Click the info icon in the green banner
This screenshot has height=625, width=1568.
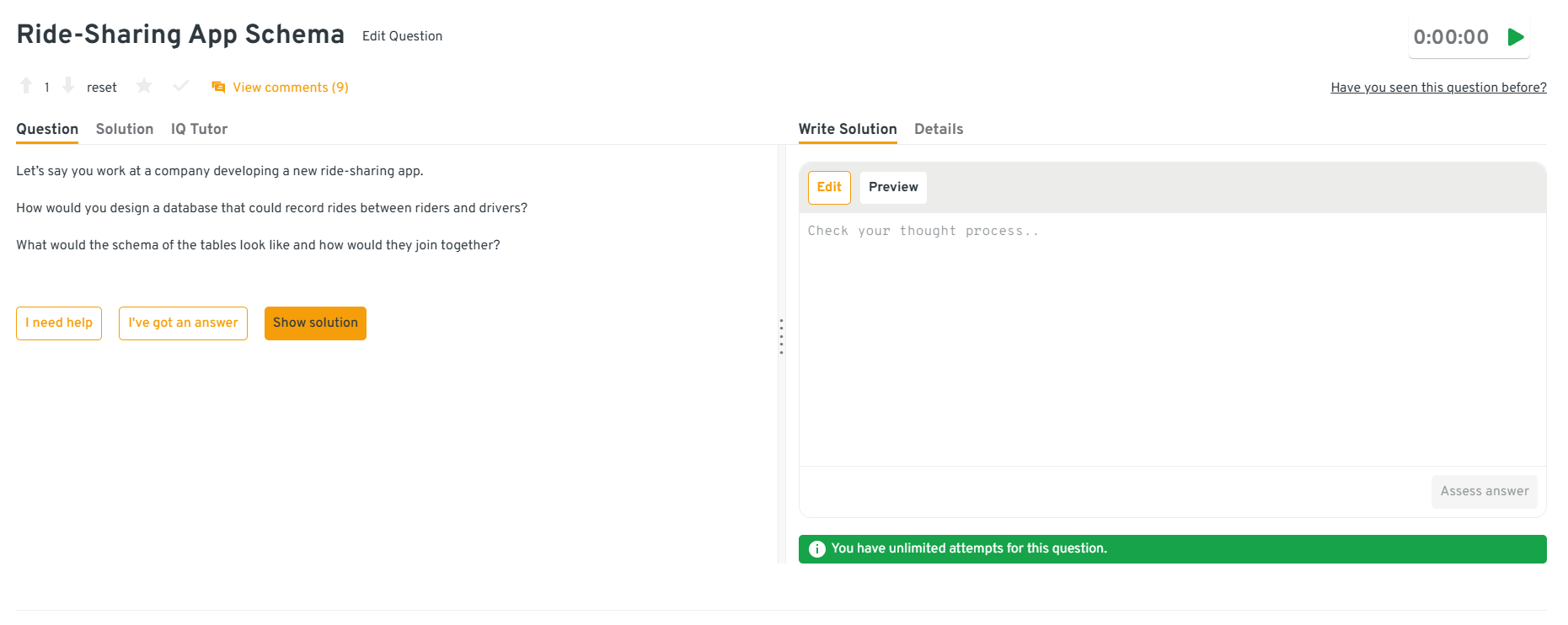tap(816, 549)
